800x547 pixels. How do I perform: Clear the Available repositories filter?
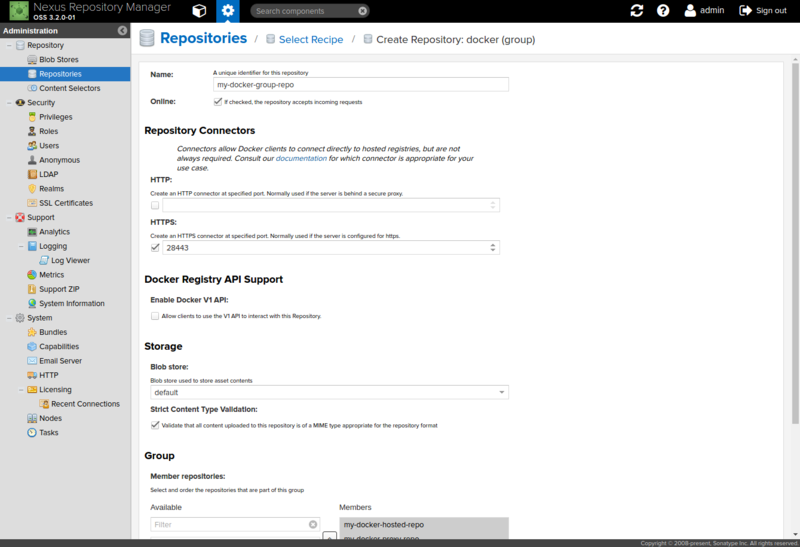click(x=313, y=525)
